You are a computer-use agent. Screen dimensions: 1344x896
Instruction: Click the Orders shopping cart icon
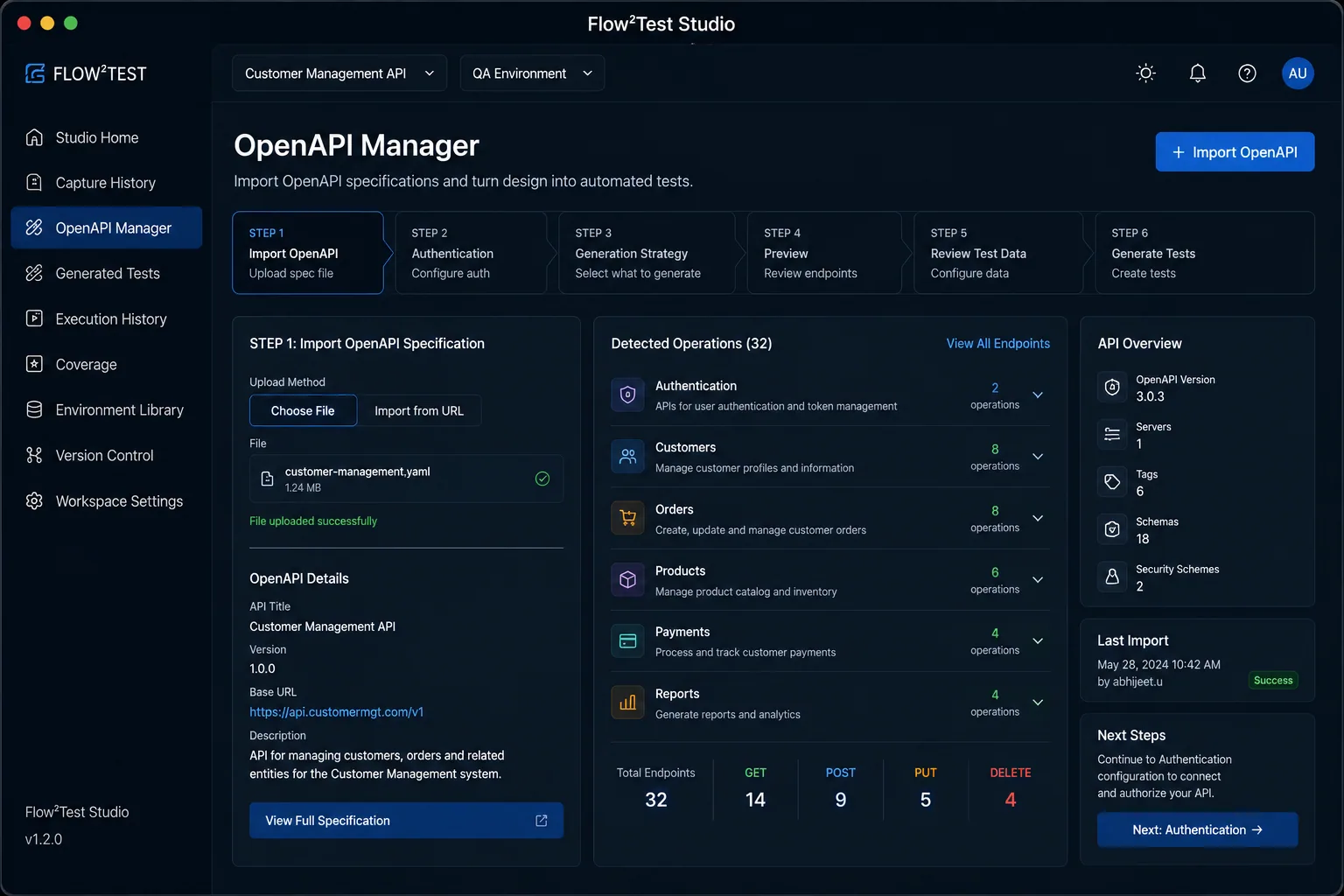tap(627, 518)
